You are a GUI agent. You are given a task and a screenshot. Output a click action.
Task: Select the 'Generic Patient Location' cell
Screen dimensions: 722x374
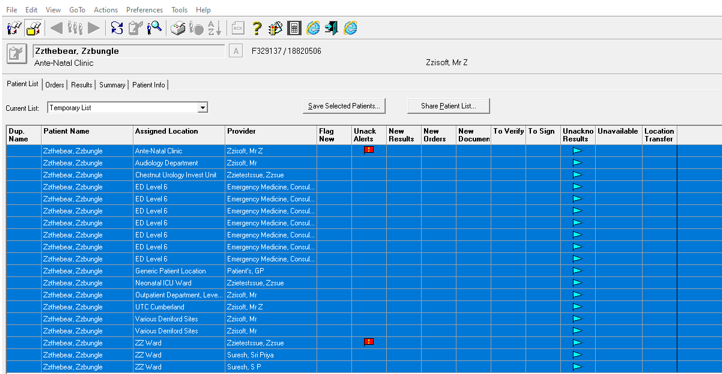(179, 271)
